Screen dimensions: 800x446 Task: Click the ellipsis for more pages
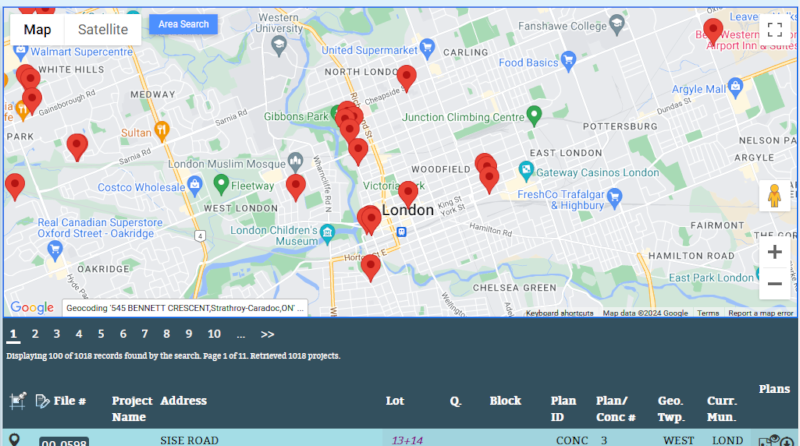(x=241, y=335)
